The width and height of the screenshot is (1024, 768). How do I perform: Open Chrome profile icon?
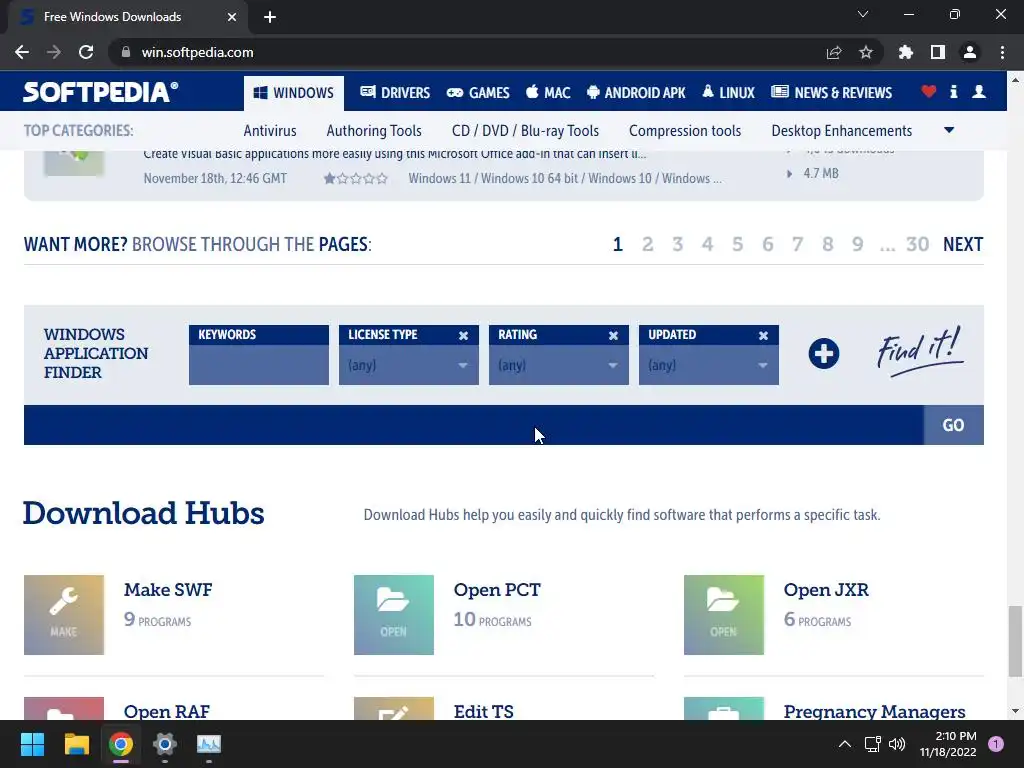970,52
